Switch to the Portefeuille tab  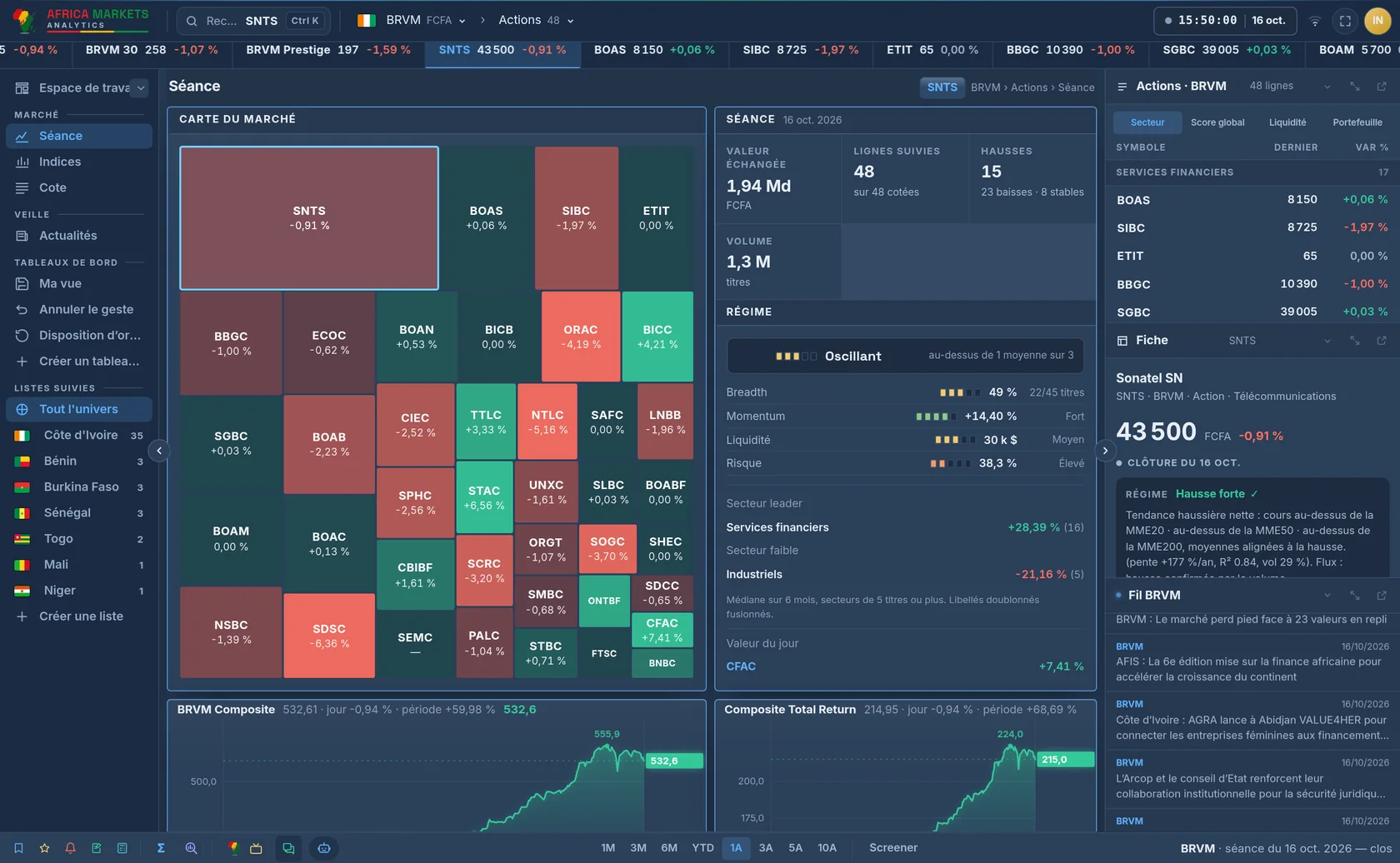(x=1357, y=122)
